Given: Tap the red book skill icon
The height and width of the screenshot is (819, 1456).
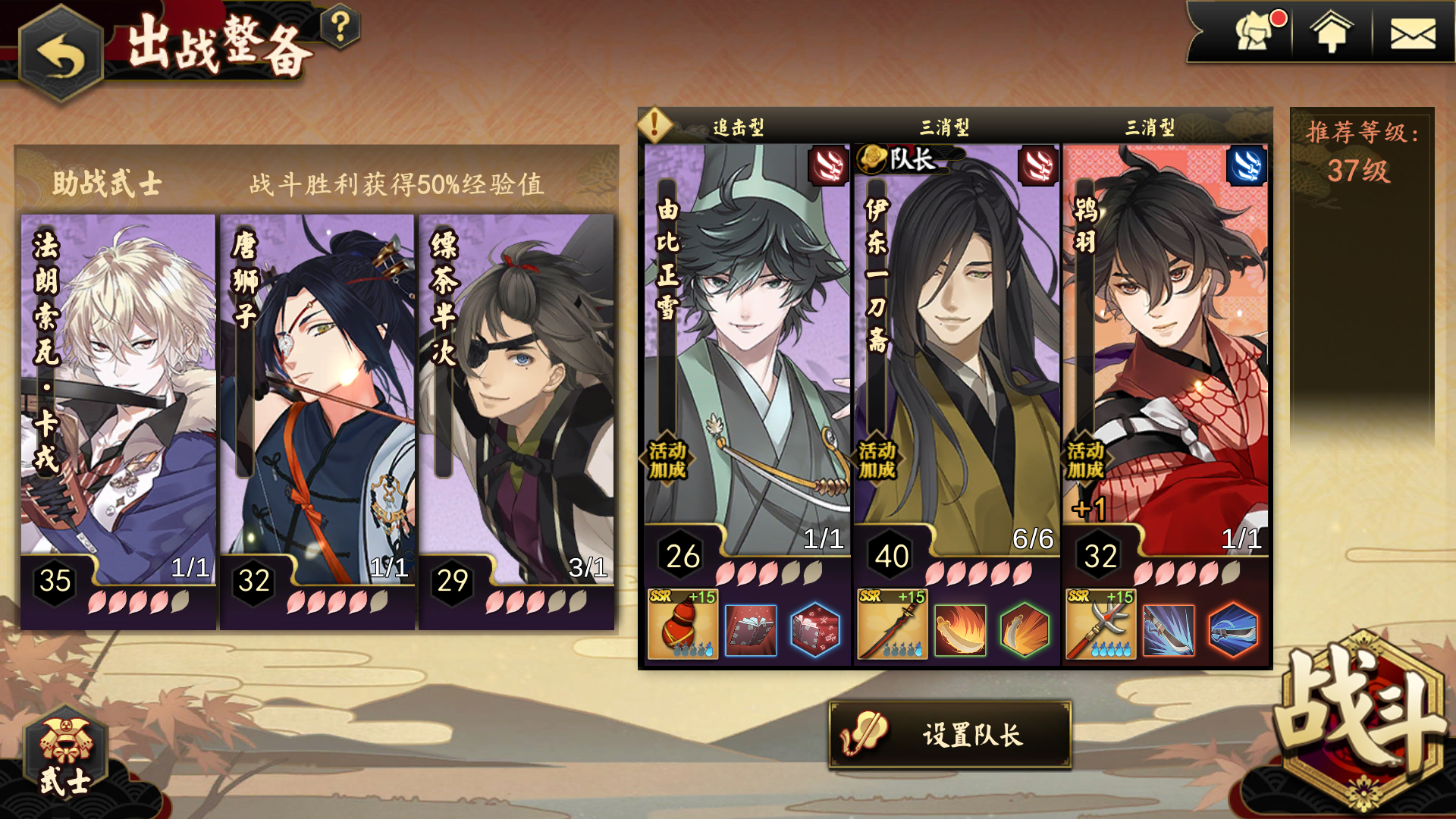Looking at the screenshot, I should tap(751, 629).
